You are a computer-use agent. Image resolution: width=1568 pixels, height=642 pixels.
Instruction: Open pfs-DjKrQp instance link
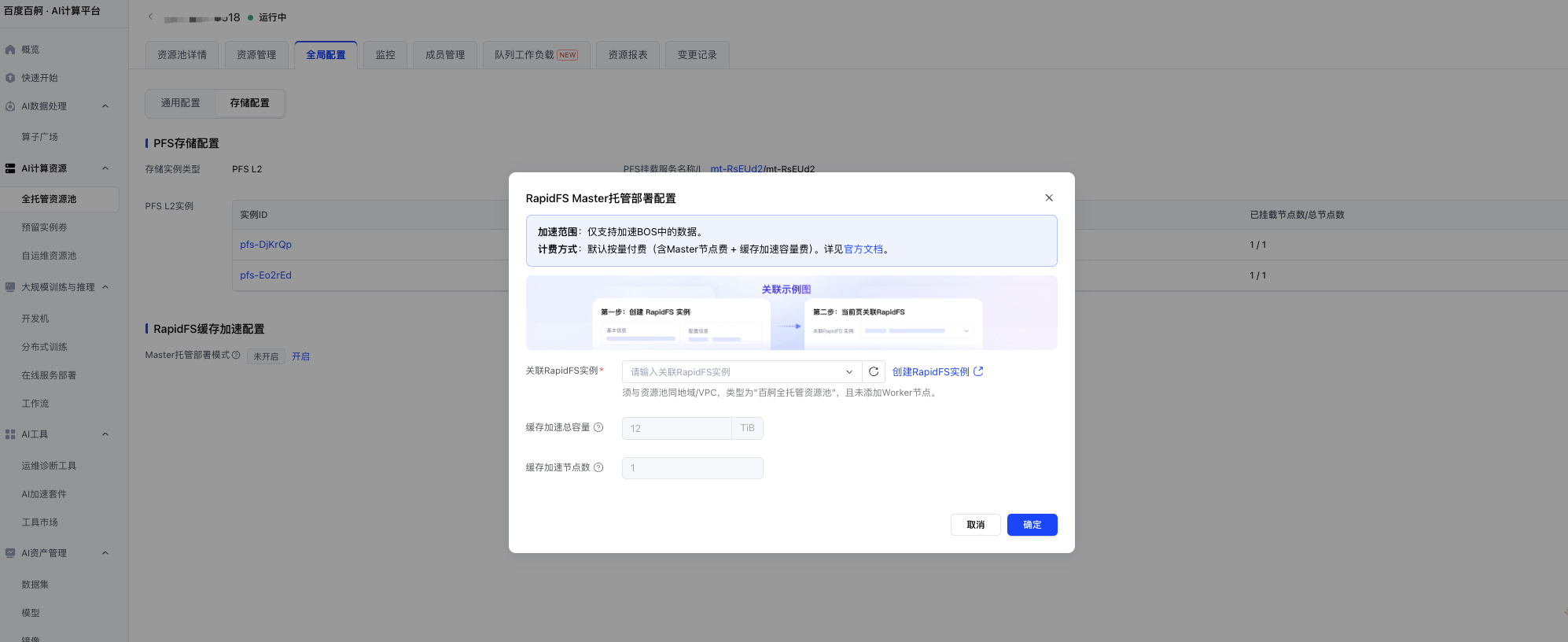coord(266,245)
